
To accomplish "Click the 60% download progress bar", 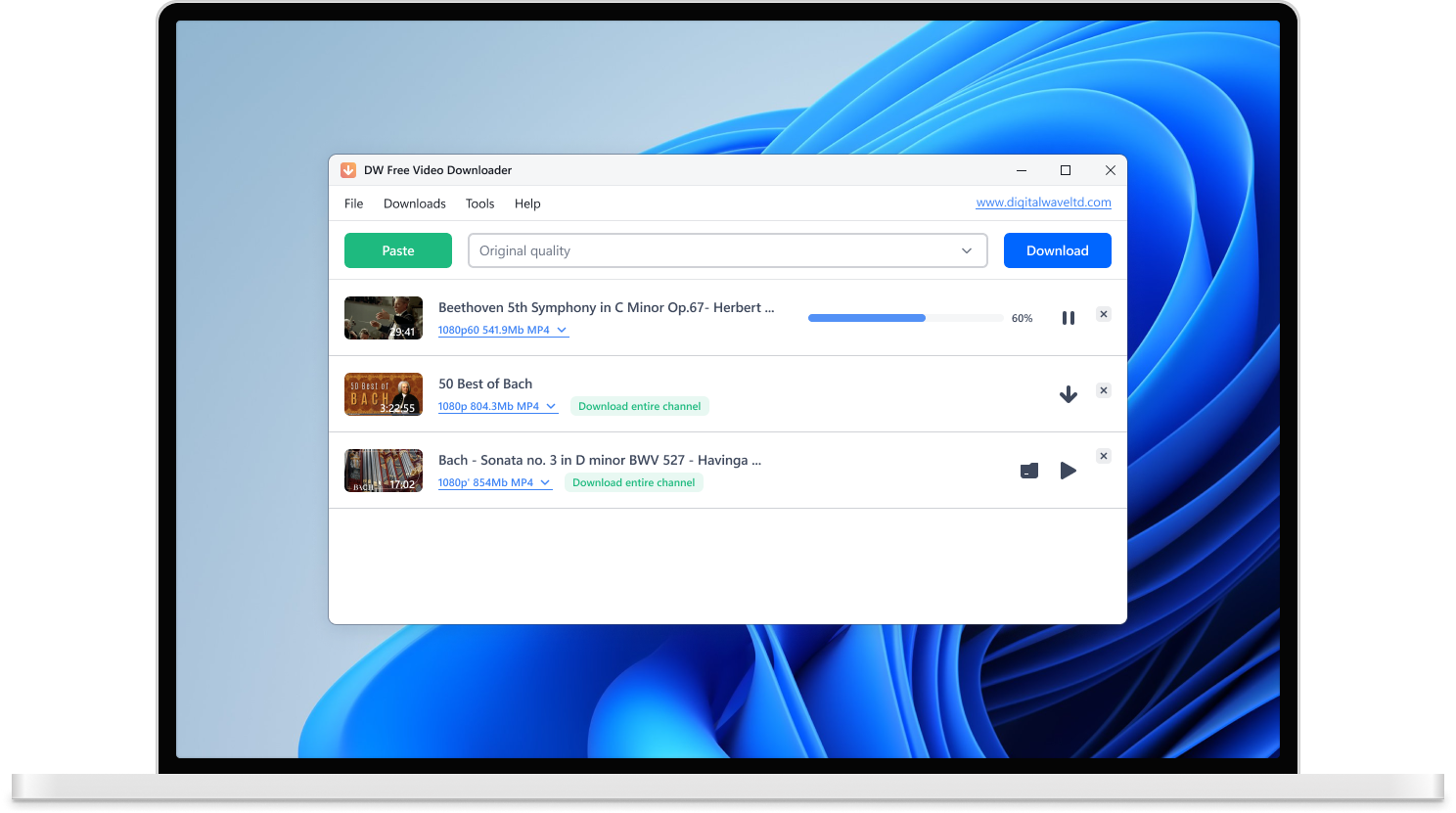I will [905, 317].
